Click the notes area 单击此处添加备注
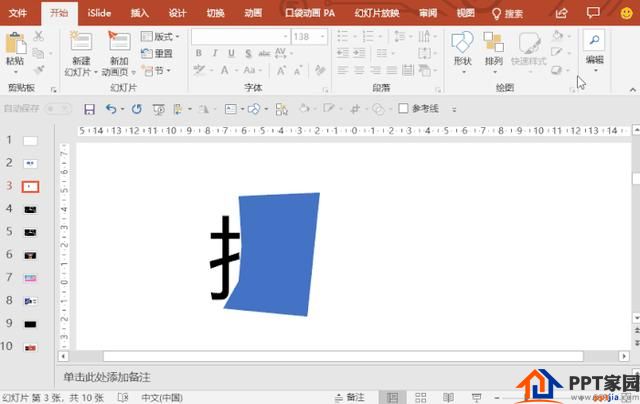The height and width of the screenshot is (404, 640). (x=107, y=377)
